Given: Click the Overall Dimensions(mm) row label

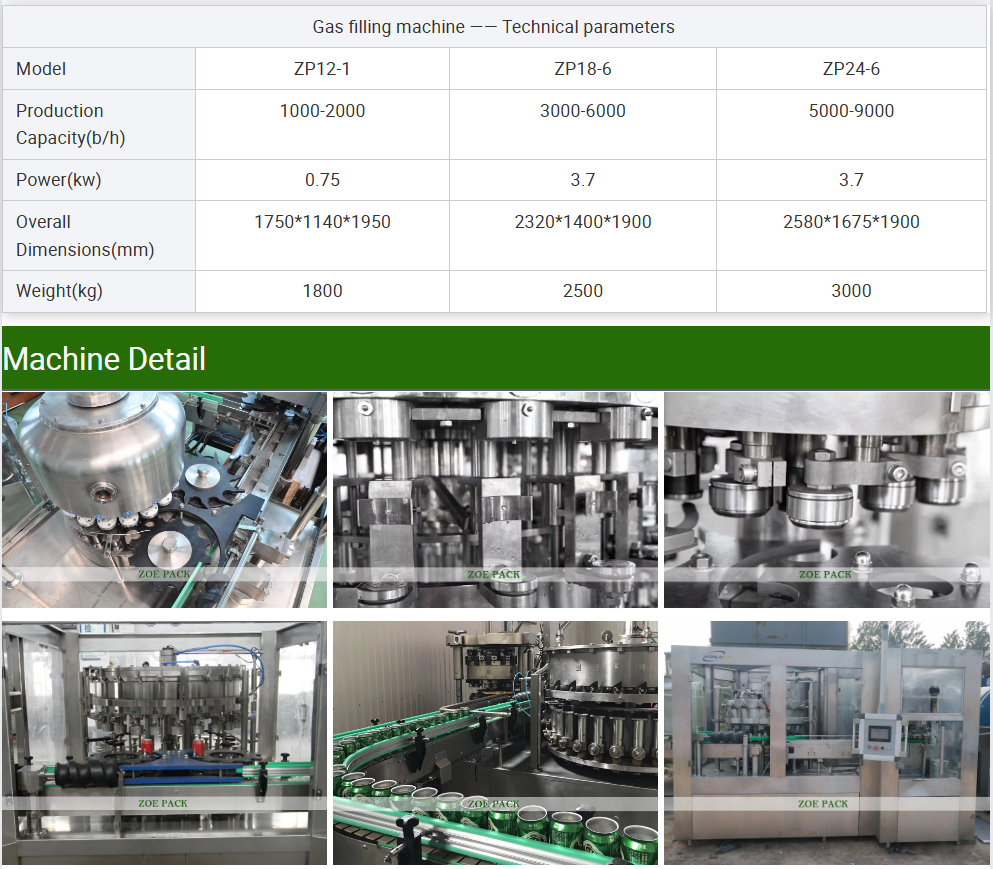Looking at the screenshot, I should (x=85, y=236).
